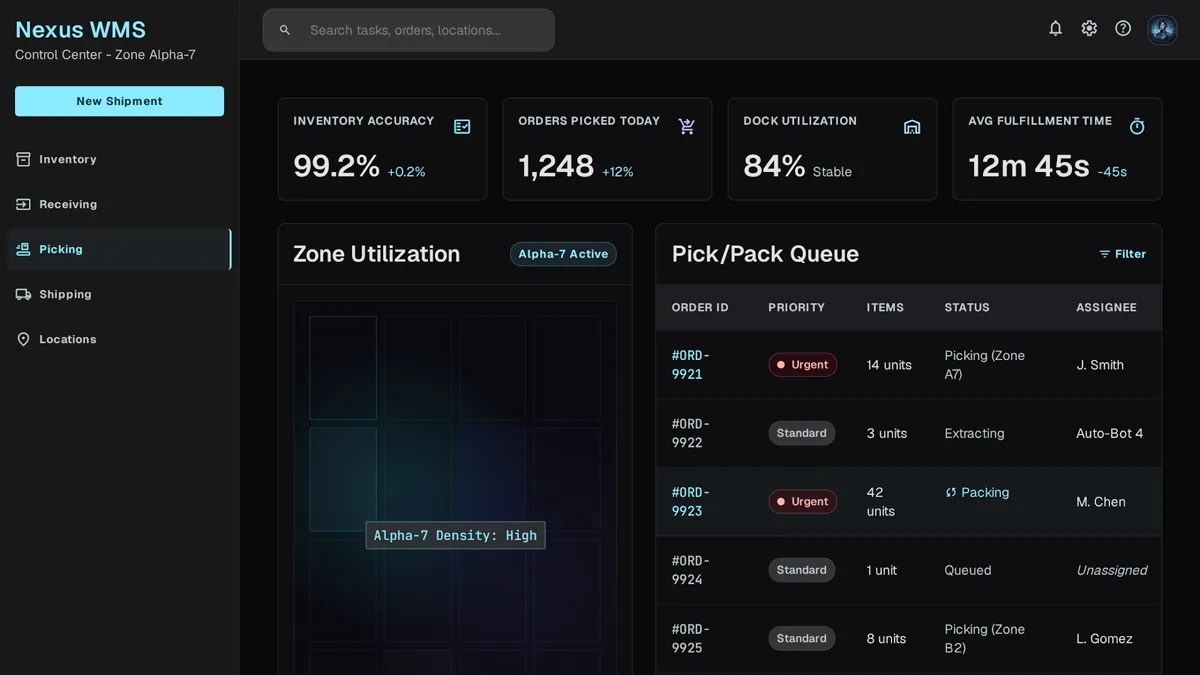
Task: Open order #ORD-9921 link
Action: (691, 365)
